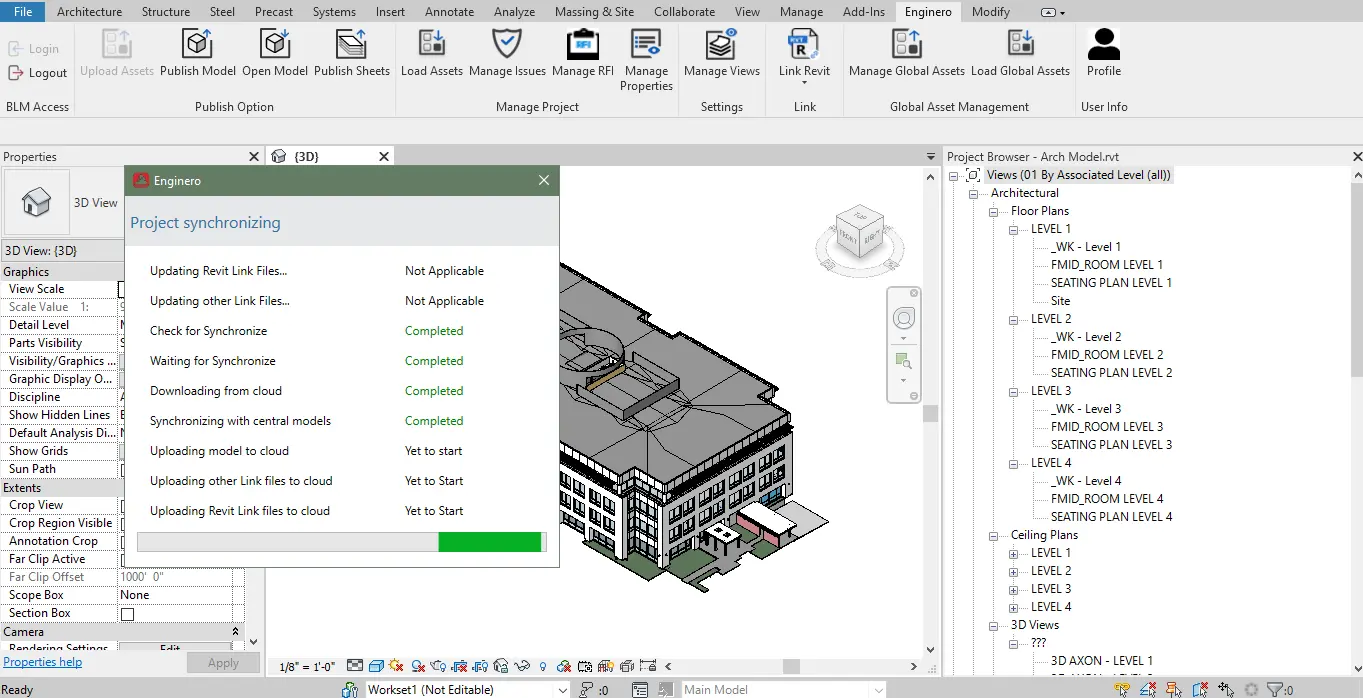Click the Sun Path Off icon
Image resolution: width=1363 pixels, height=698 pixels.
(x=397, y=666)
